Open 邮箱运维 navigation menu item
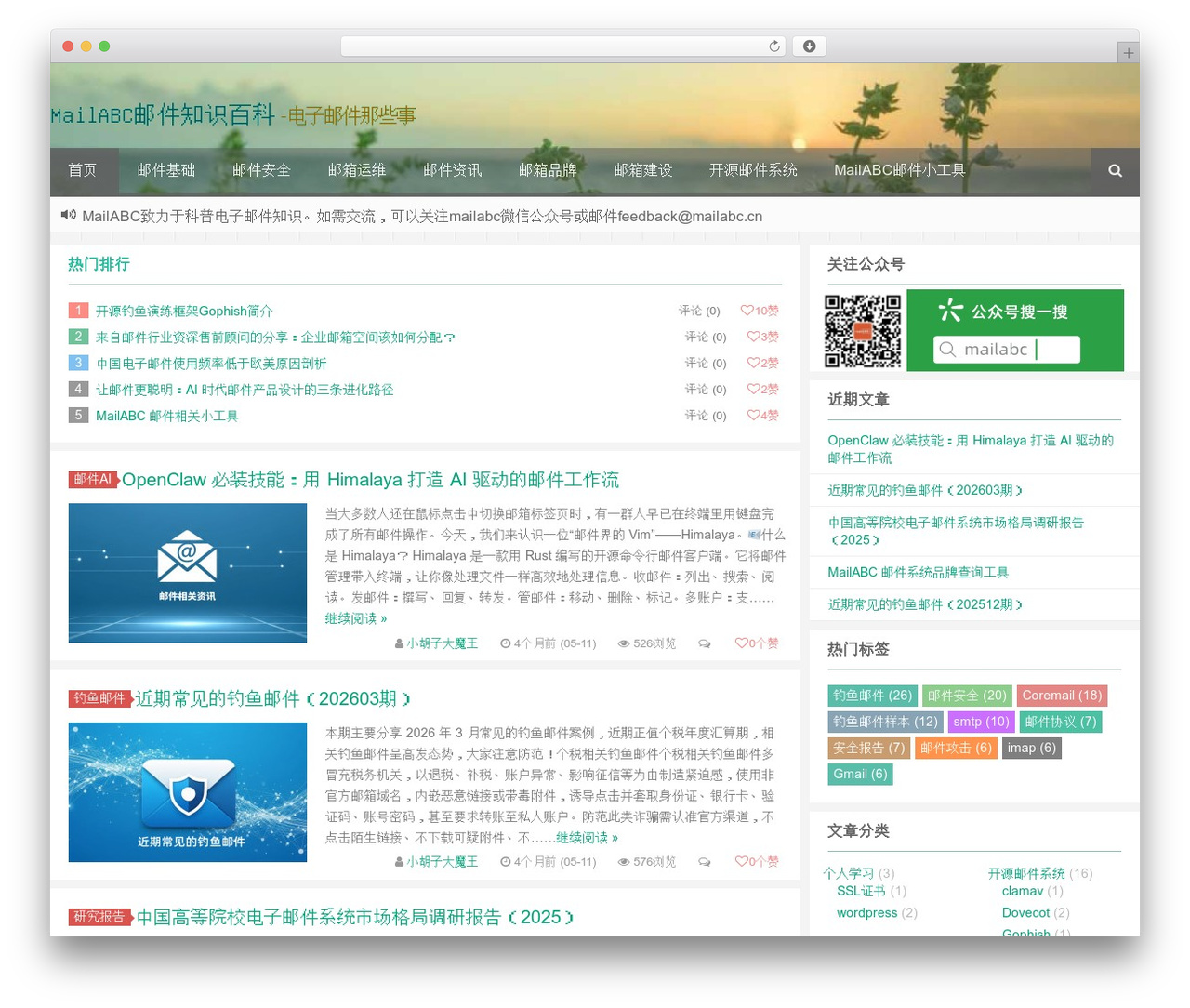This screenshot has height=1008, width=1190. pos(357,170)
